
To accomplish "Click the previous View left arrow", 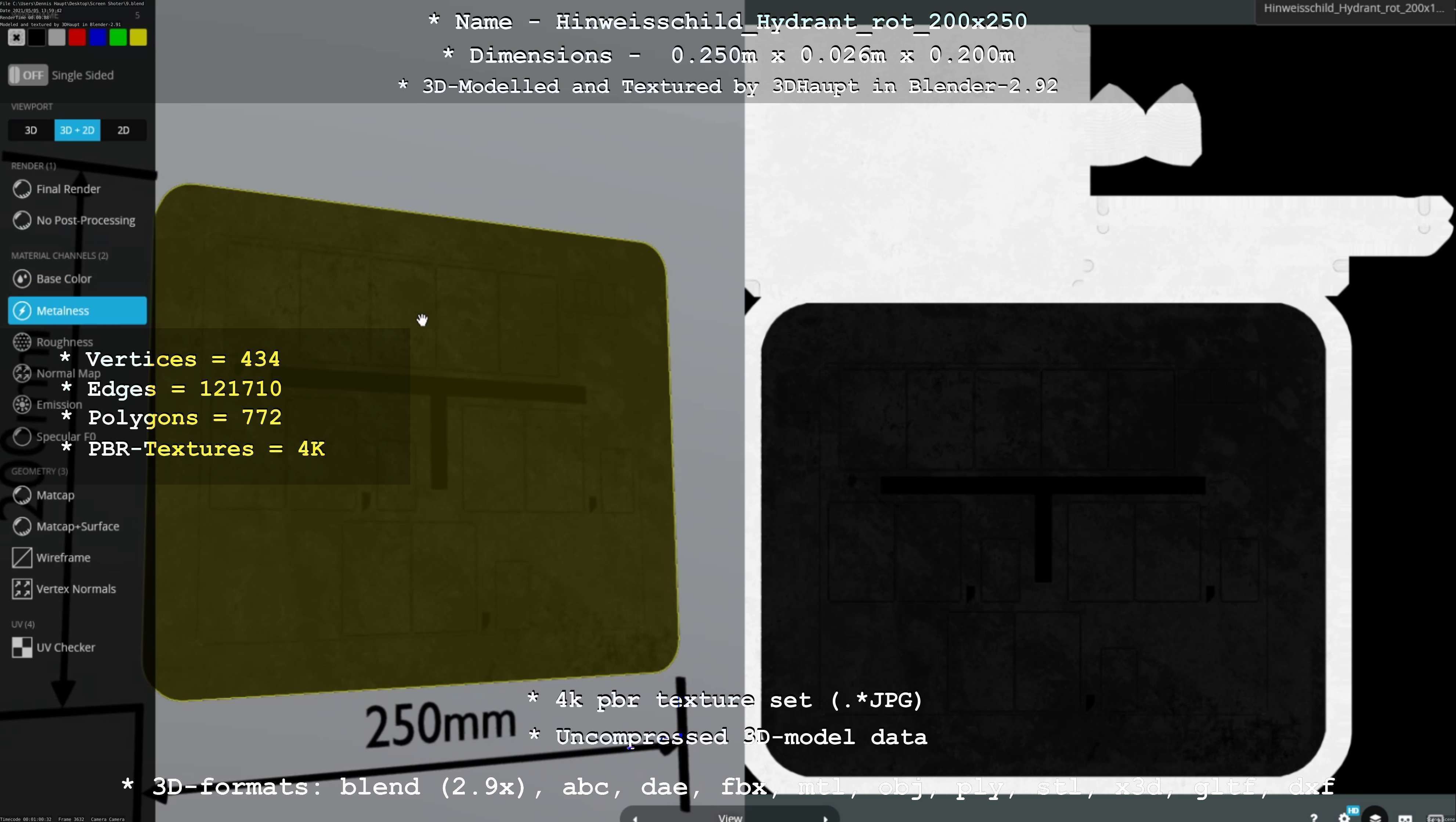I will pyautogui.click(x=635, y=818).
